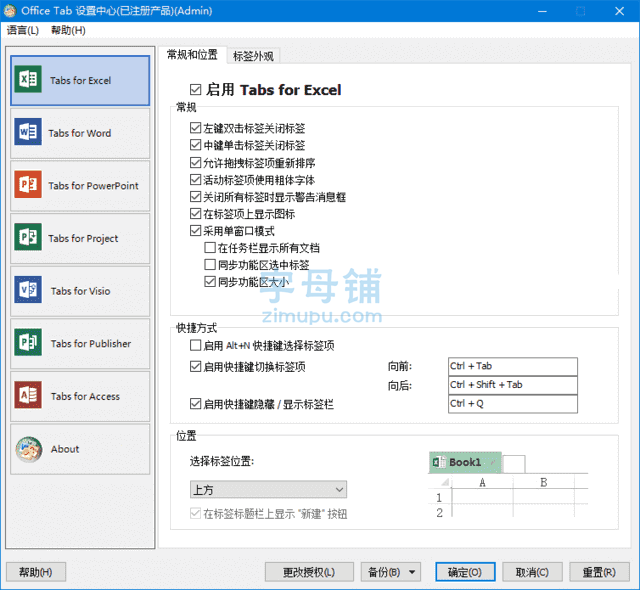Viewport: 640px width, 590px height.
Task: Disable 关闭所有标签时显示警告消息框
Action: point(196,197)
